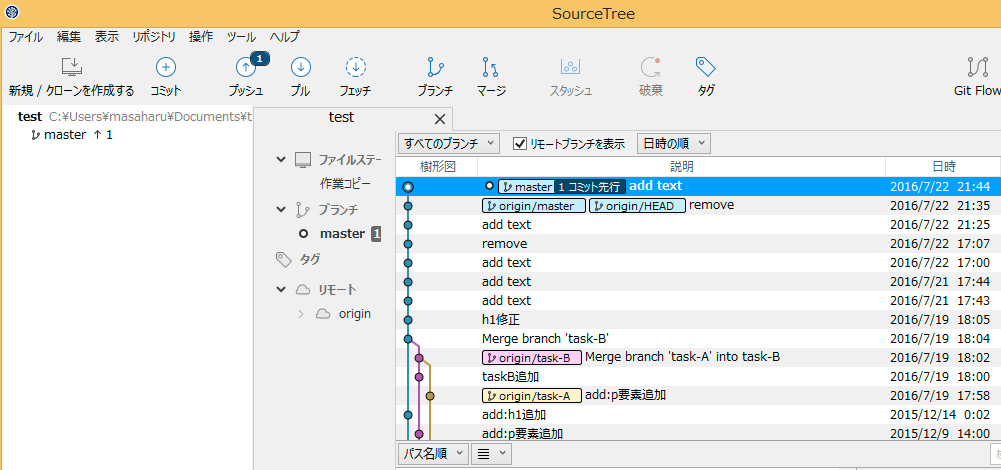Collapse the ブランチ section chevron
The width and height of the screenshot is (1001, 470).
[x=281, y=209]
